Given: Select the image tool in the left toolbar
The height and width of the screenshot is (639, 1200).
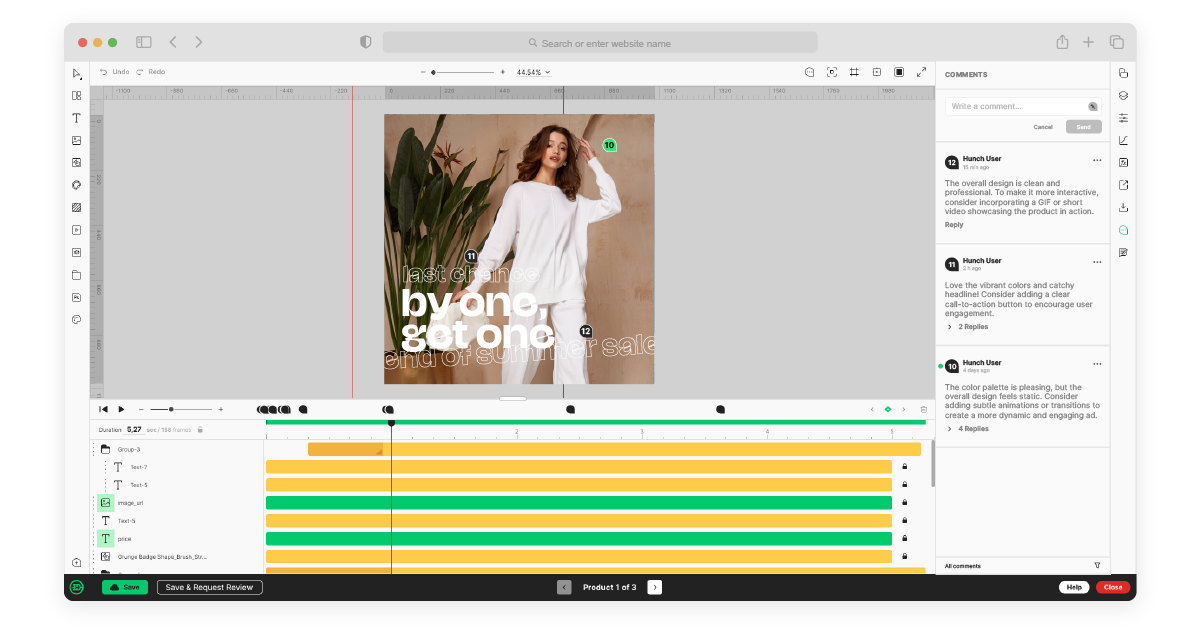Looking at the screenshot, I should tap(75, 140).
